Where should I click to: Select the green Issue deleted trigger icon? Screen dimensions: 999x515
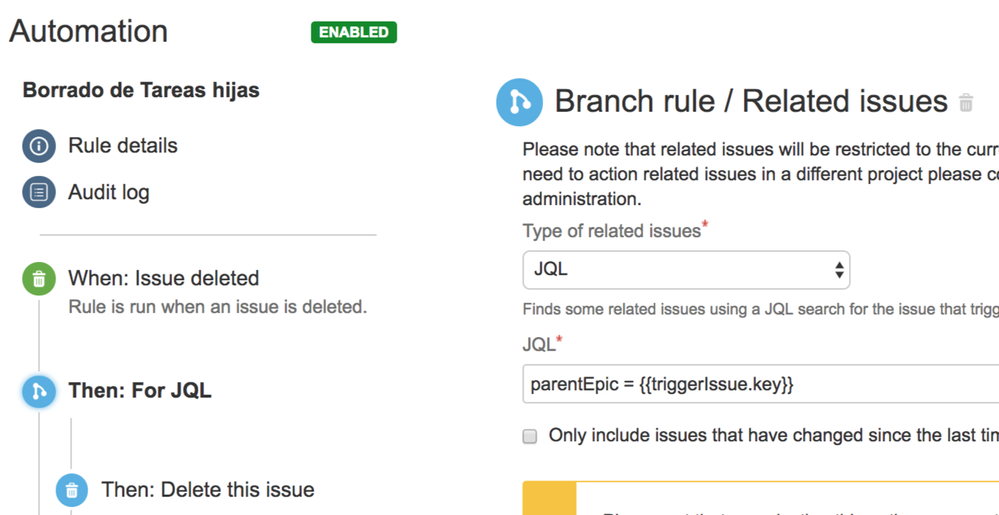pos(39,279)
